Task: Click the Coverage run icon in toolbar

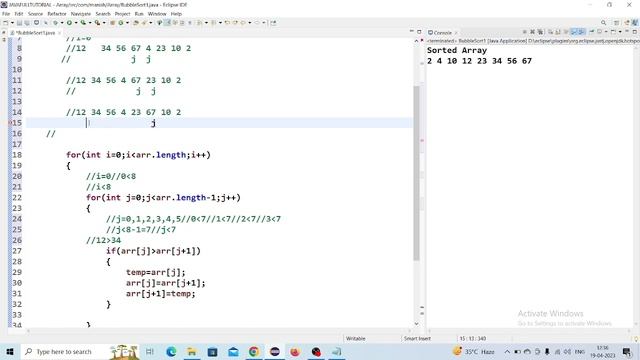Action: 83,23
